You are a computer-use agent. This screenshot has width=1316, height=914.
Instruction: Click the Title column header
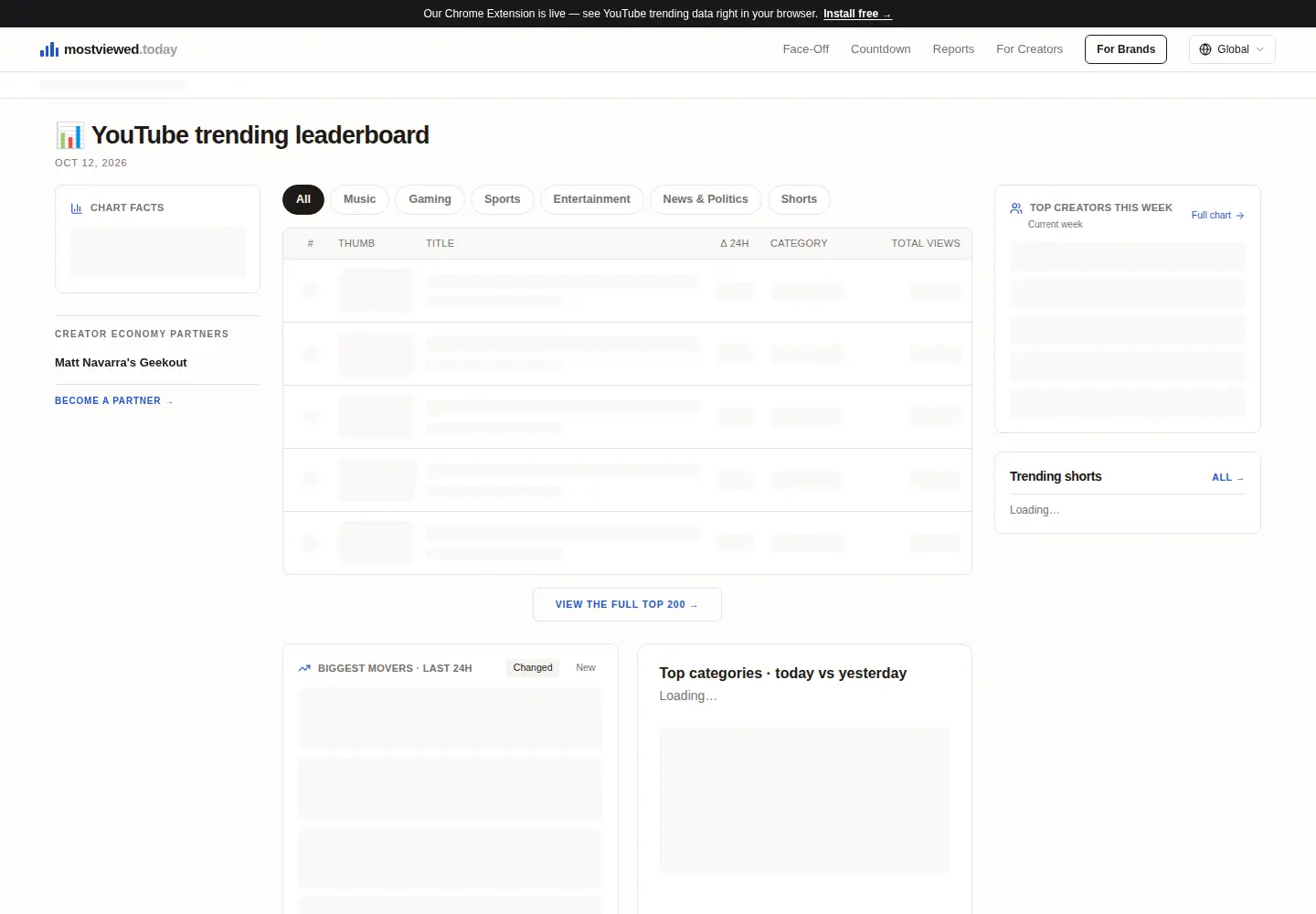coord(440,244)
